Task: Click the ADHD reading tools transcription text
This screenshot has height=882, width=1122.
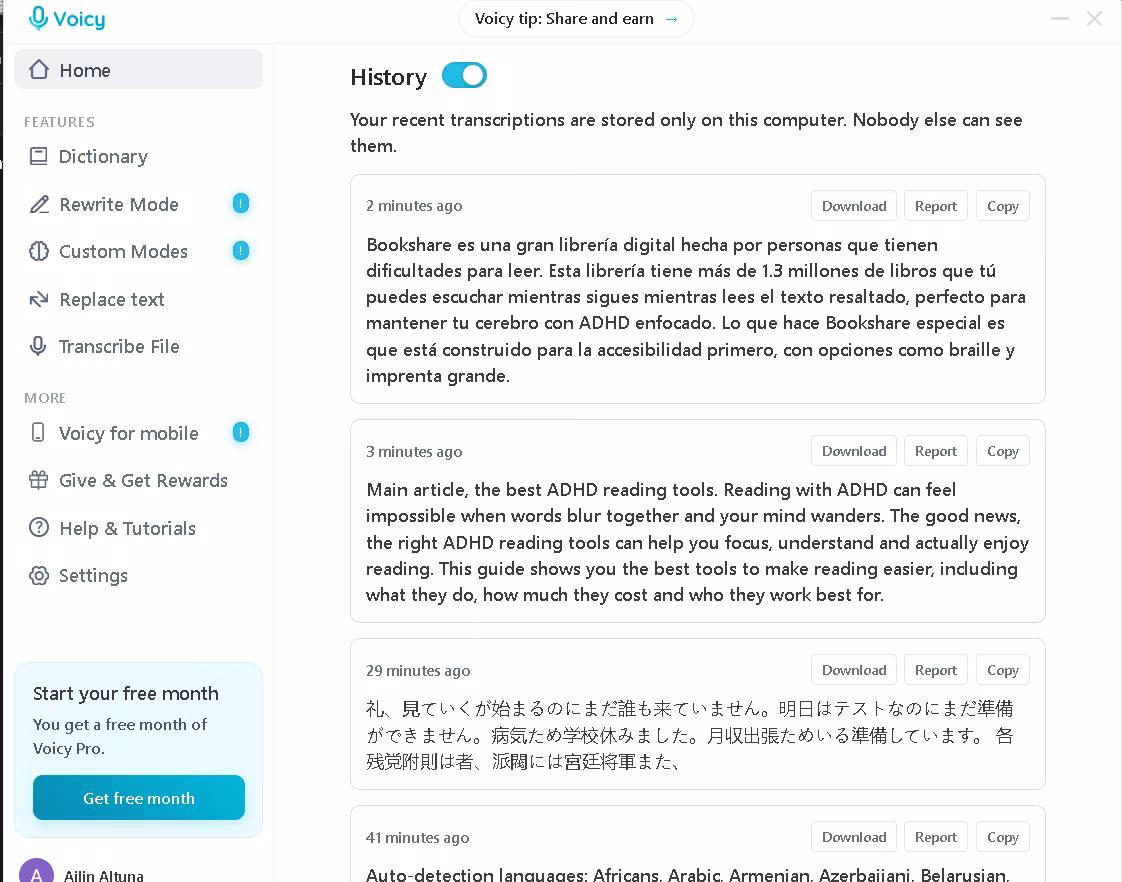Action: 697,542
